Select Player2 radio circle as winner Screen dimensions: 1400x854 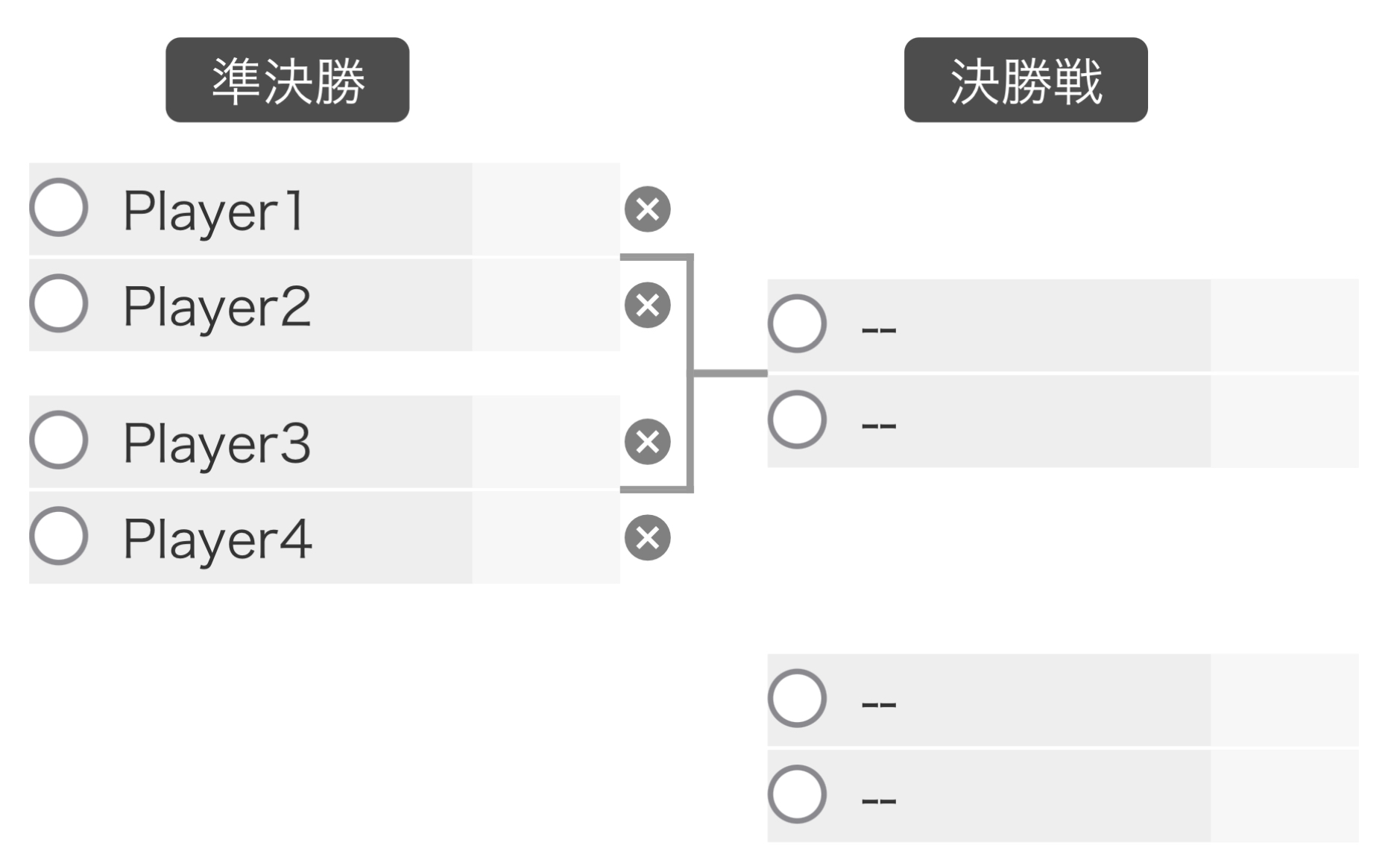pos(59,303)
